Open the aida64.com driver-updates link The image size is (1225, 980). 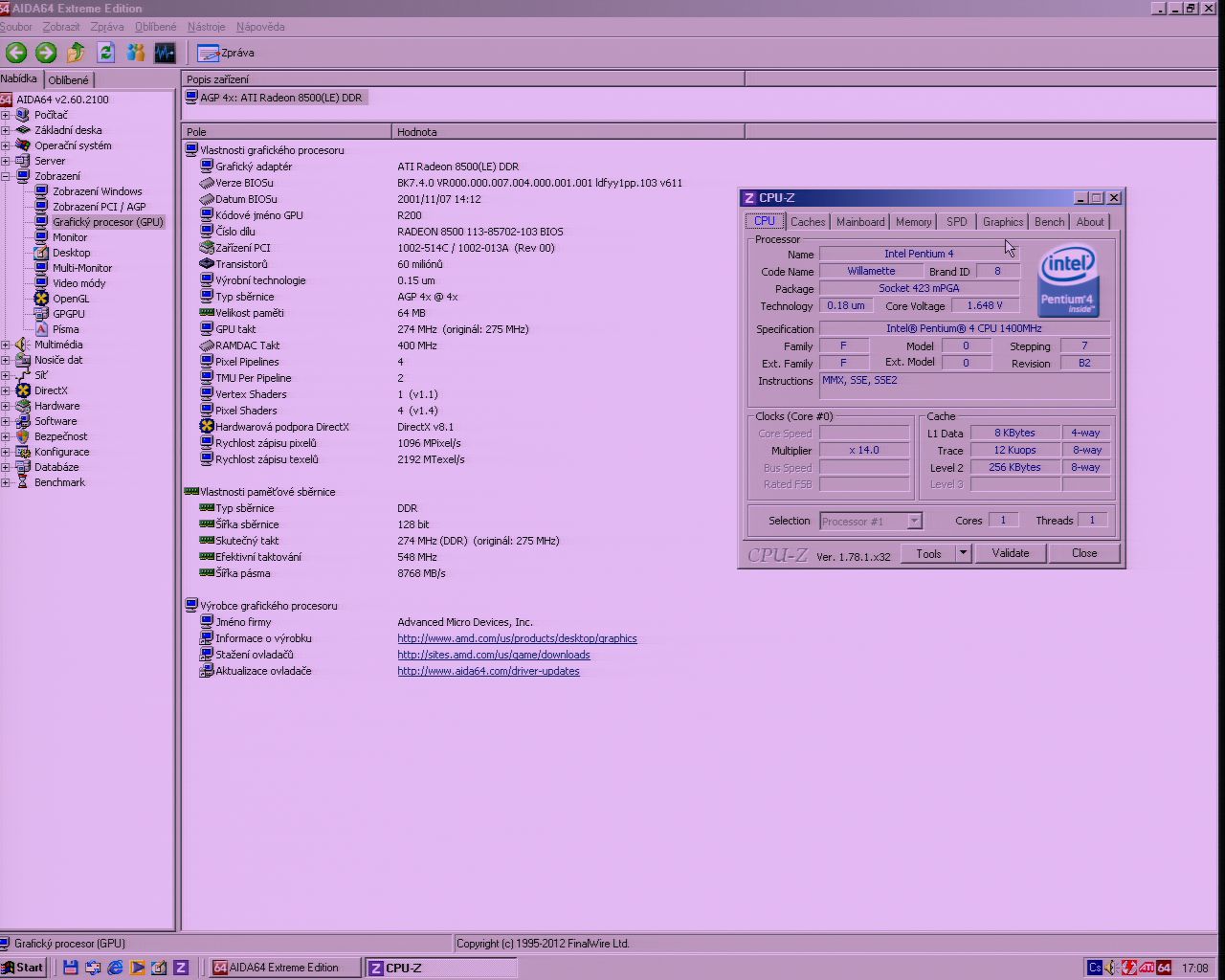click(x=488, y=671)
